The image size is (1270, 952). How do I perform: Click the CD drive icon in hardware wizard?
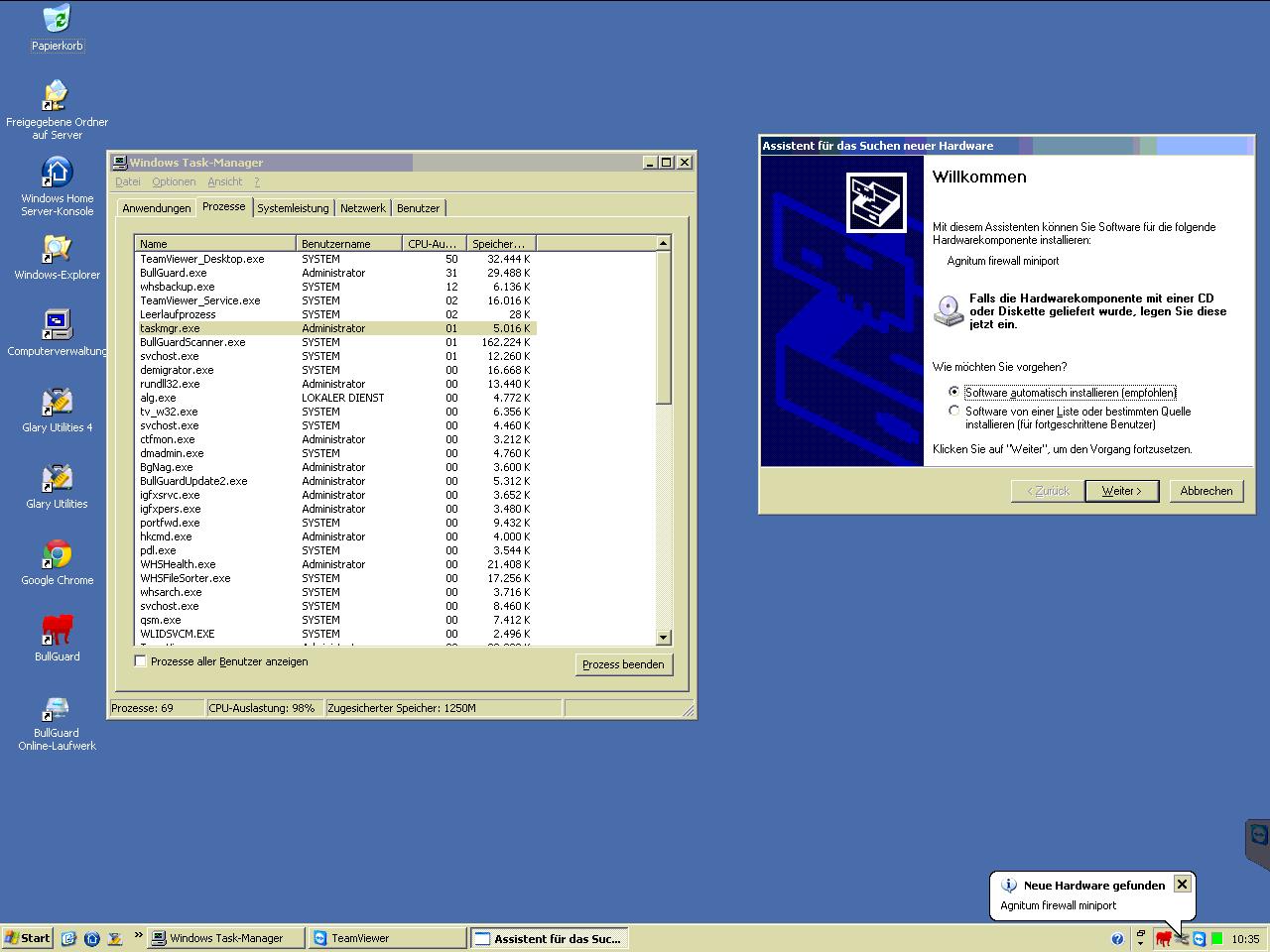pyautogui.click(x=949, y=310)
